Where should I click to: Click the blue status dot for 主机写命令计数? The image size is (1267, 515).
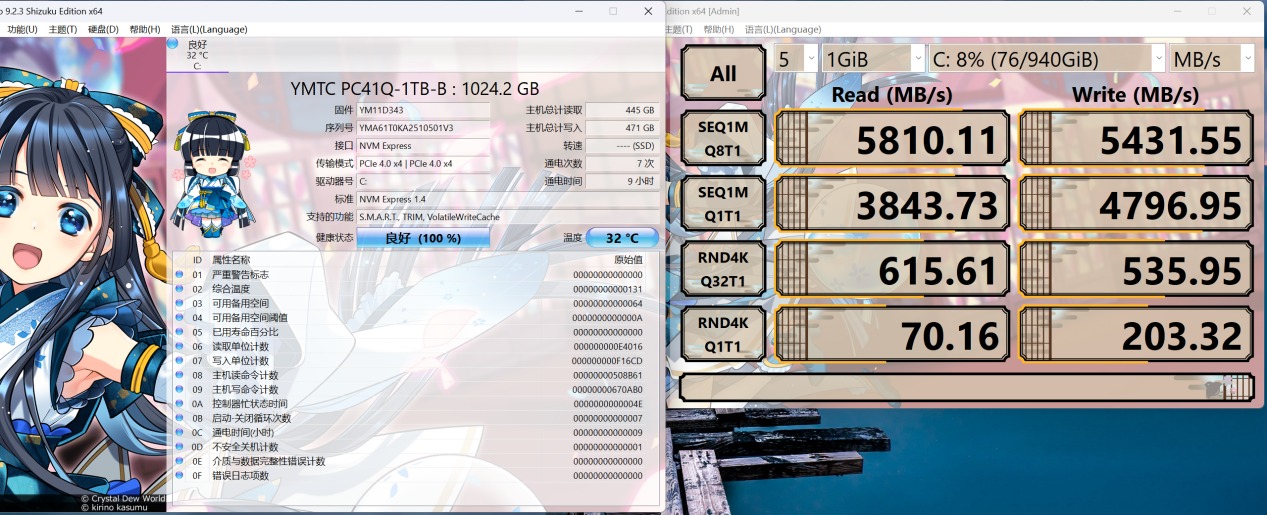pos(180,389)
